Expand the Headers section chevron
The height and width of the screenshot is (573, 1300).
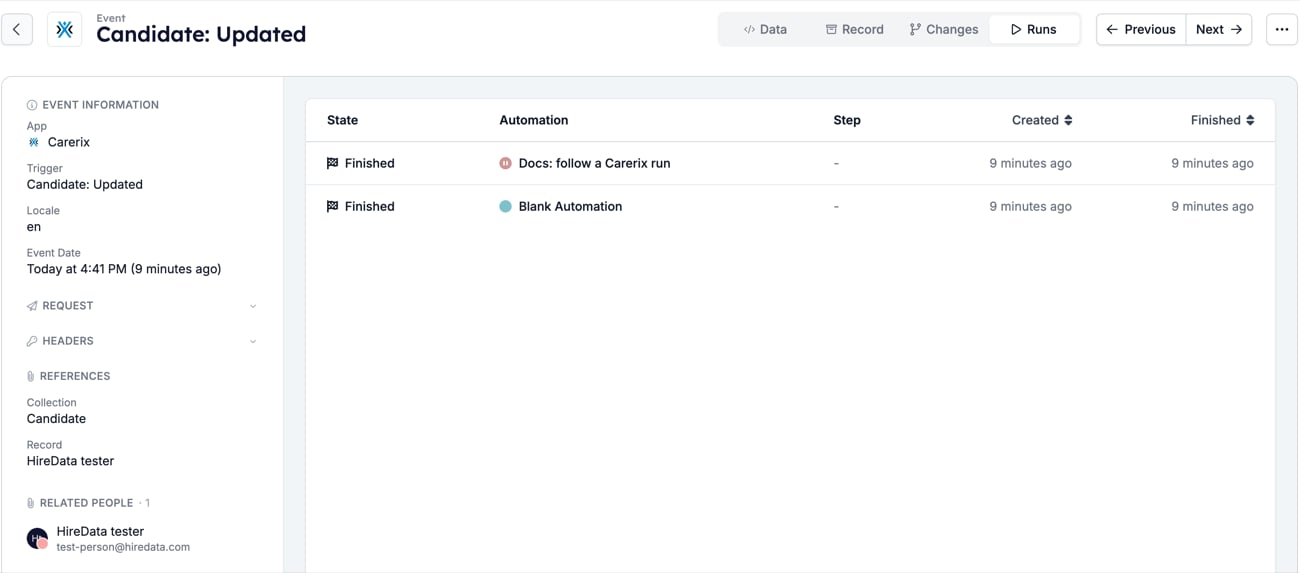(x=253, y=341)
